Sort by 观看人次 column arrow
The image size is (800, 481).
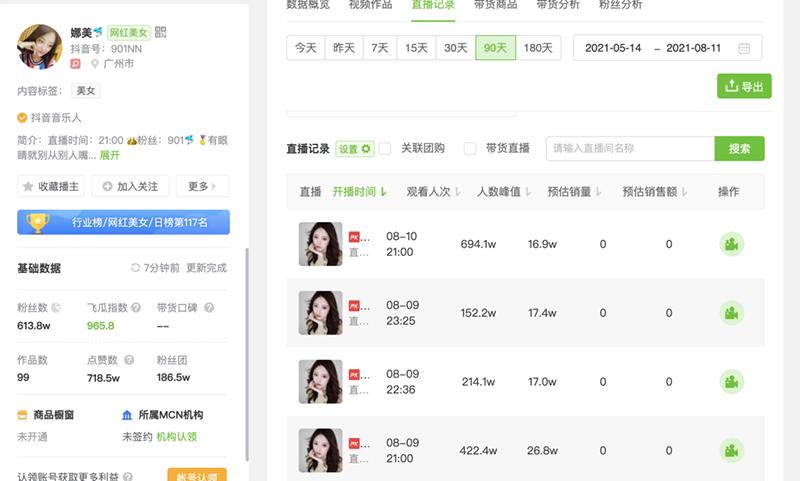(458, 192)
